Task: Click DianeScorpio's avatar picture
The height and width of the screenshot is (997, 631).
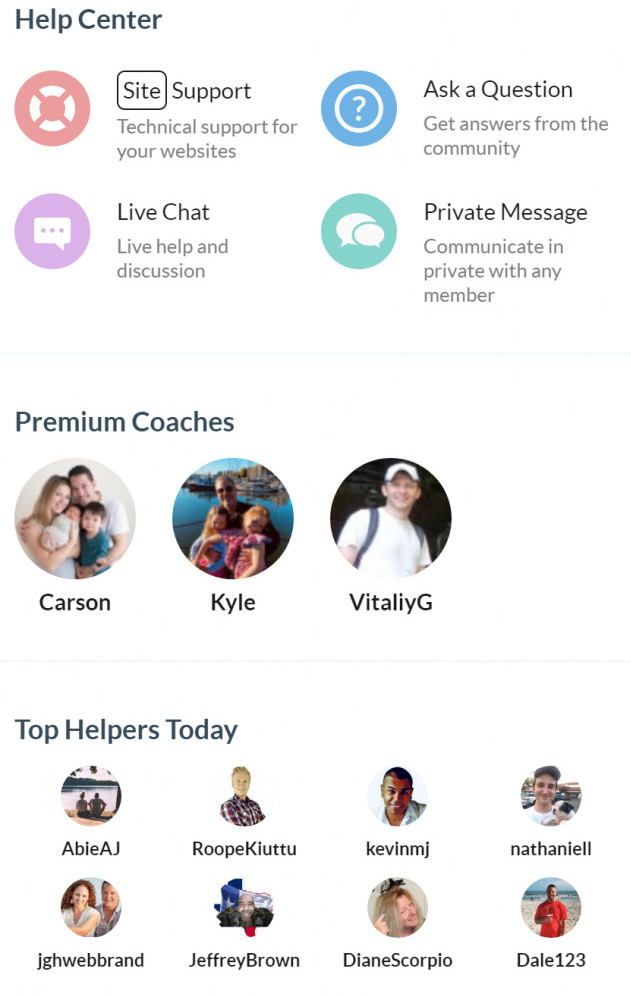Action: click(398, 907)
